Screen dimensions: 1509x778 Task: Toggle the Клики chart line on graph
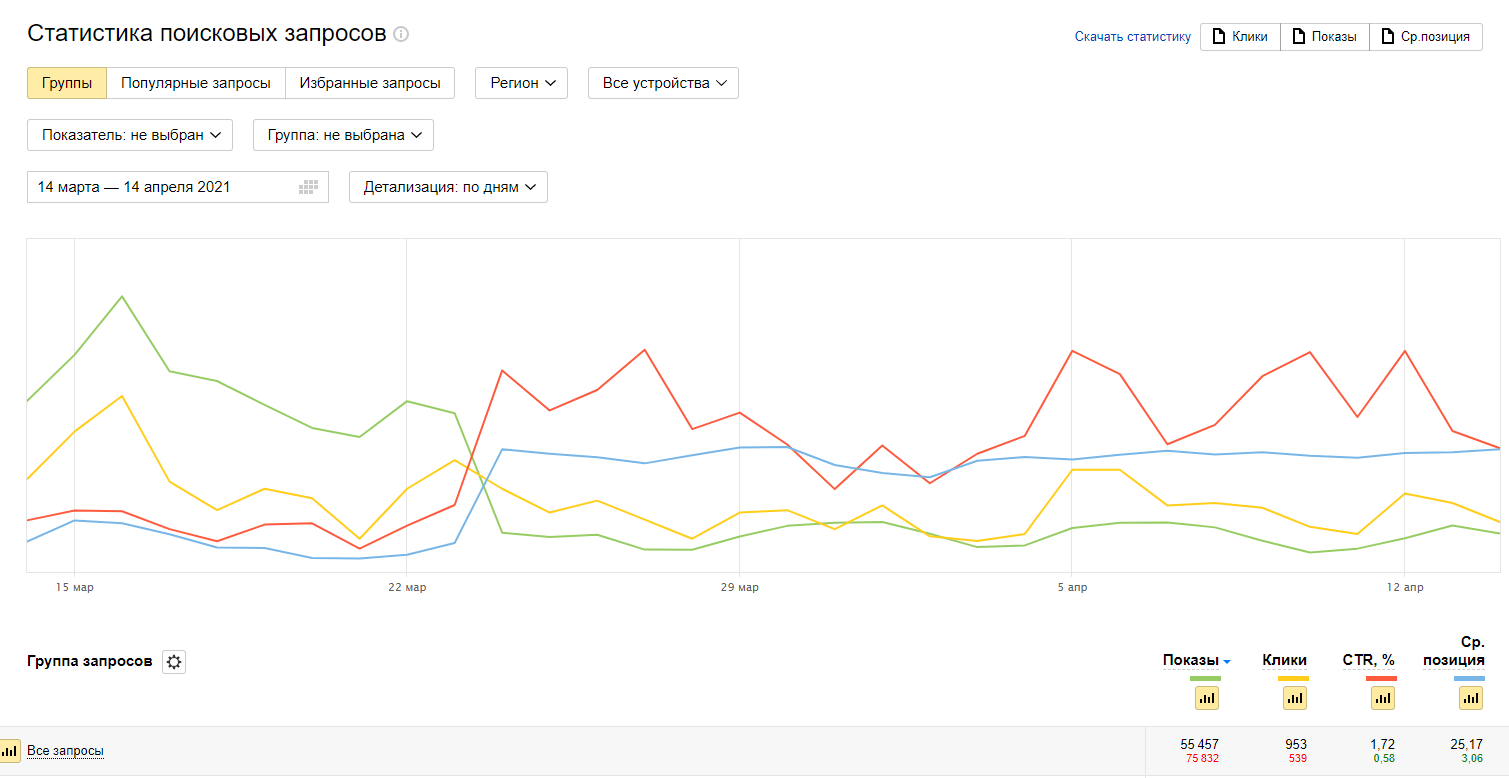pos(1295,698)
